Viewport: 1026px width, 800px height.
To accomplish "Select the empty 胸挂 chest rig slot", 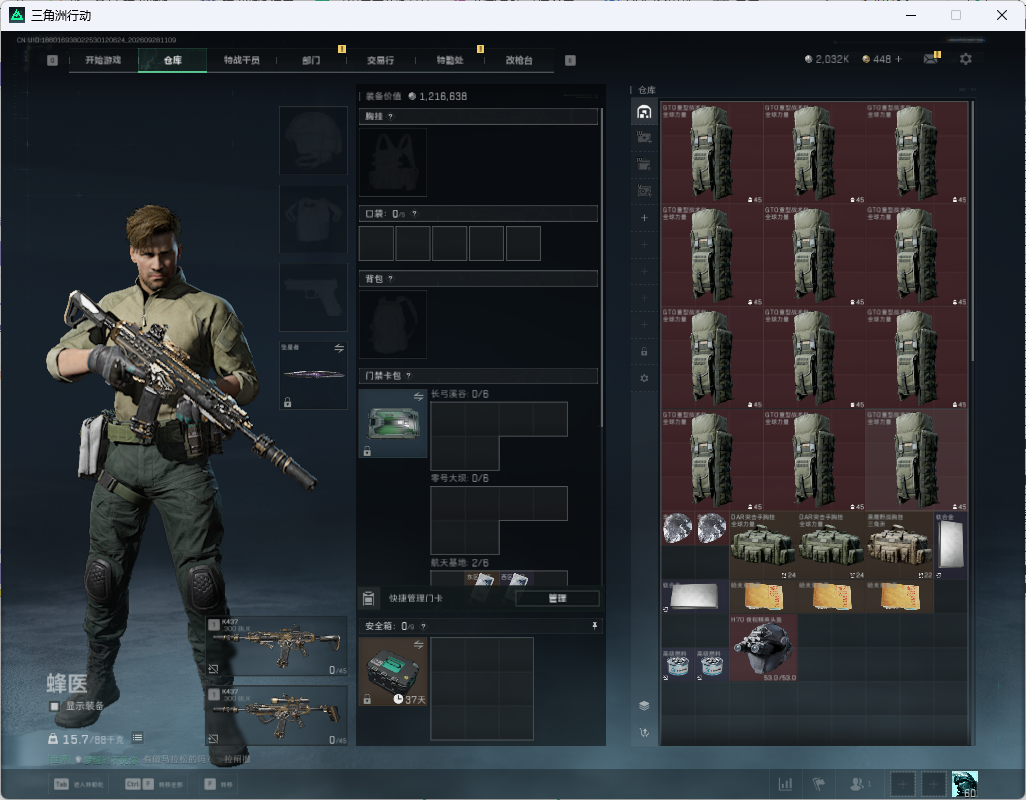I will 393,162.
